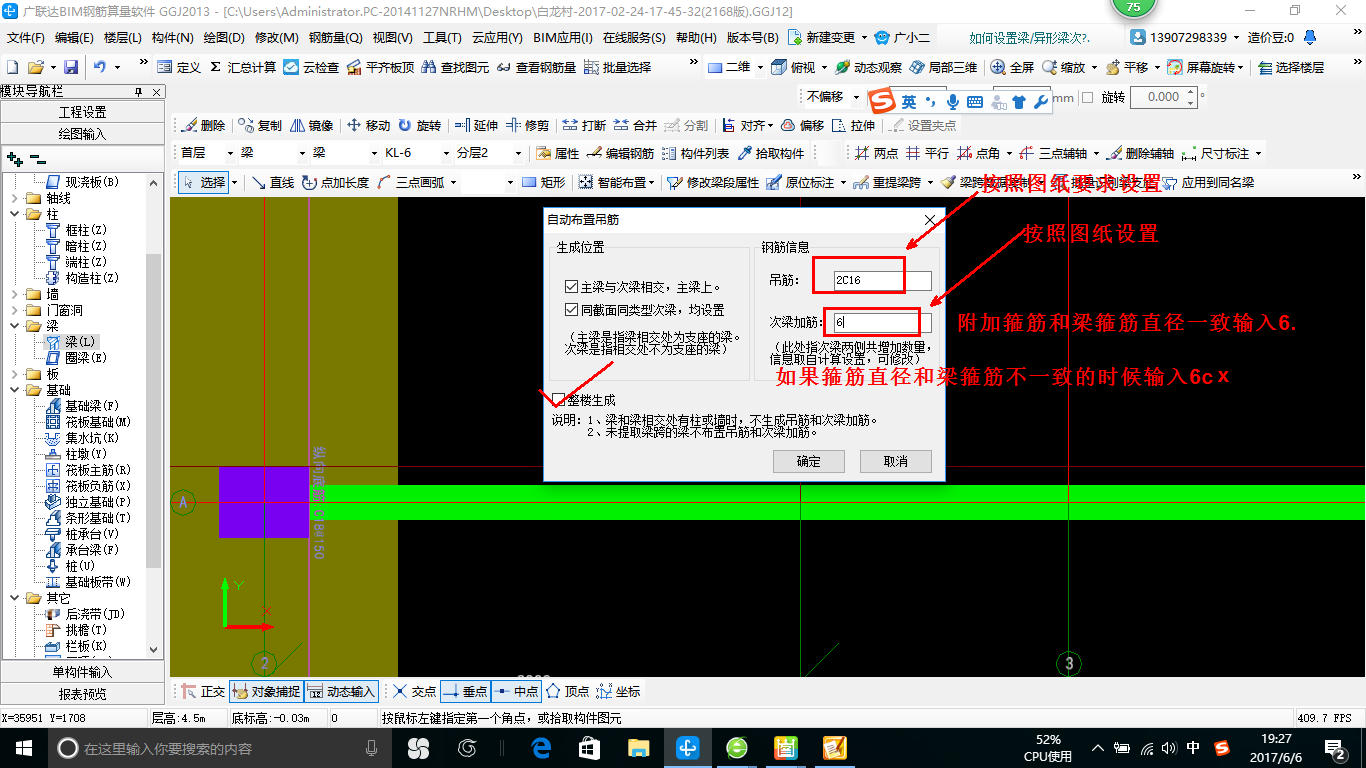Image resolution: width=1366 pixels, height=768 pixels.
Task: Expand the 墙 wall tree node
Action: click(16, 294)
